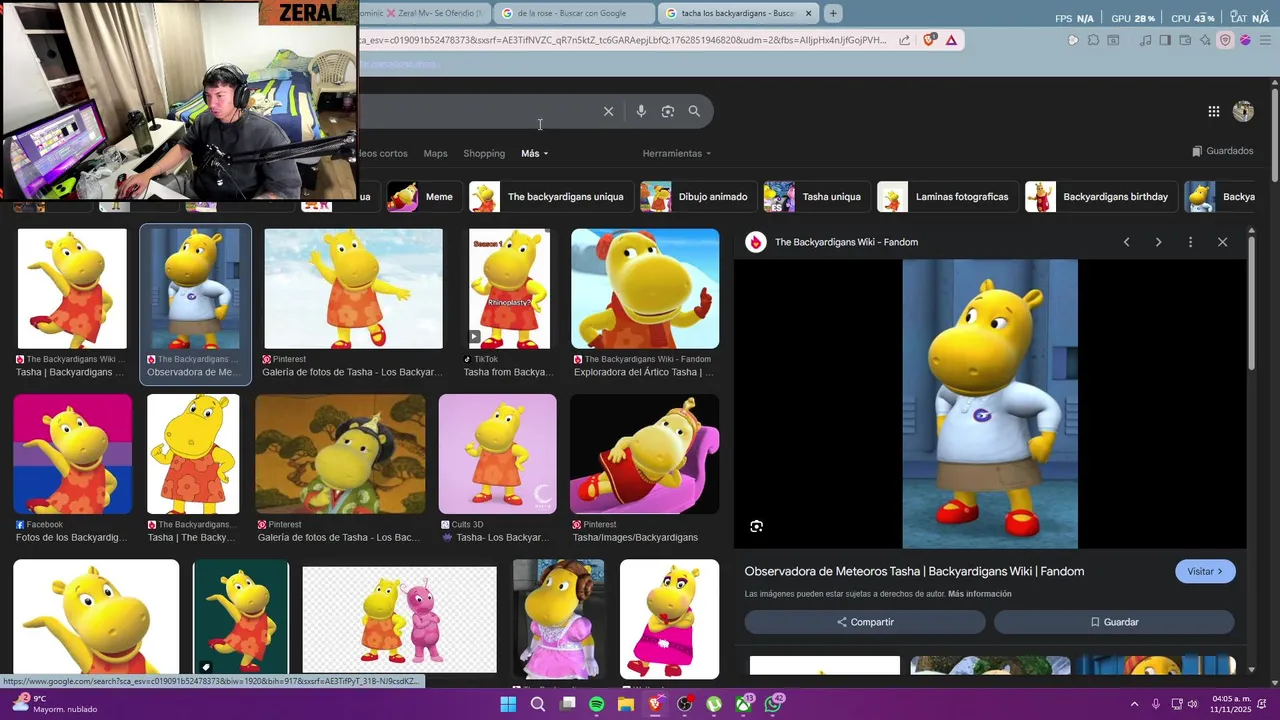1280x720 pixels.
Task: Open OBS Studio from the taskbar
Action: click(685, 704)
